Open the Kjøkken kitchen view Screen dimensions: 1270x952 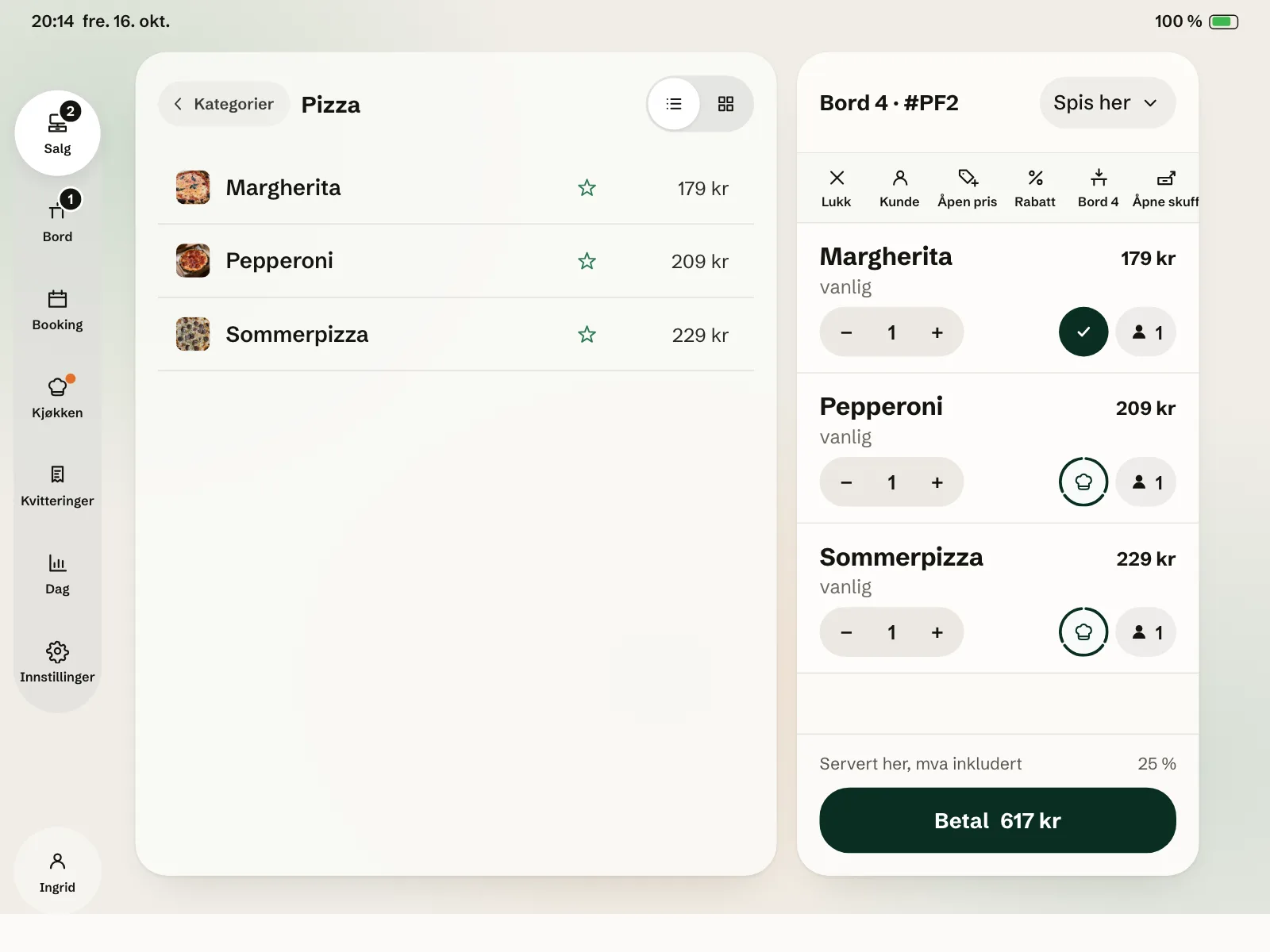57,397
